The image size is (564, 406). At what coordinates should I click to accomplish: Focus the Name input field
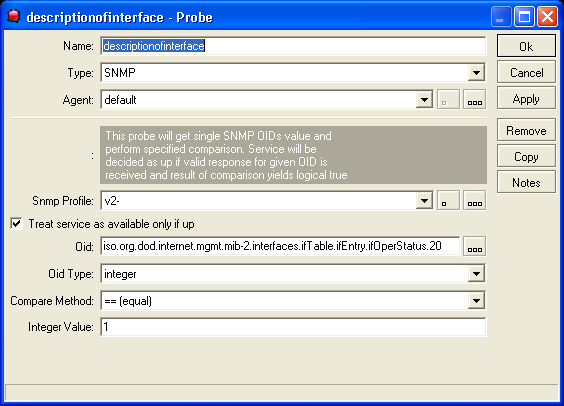coord(293,46)
